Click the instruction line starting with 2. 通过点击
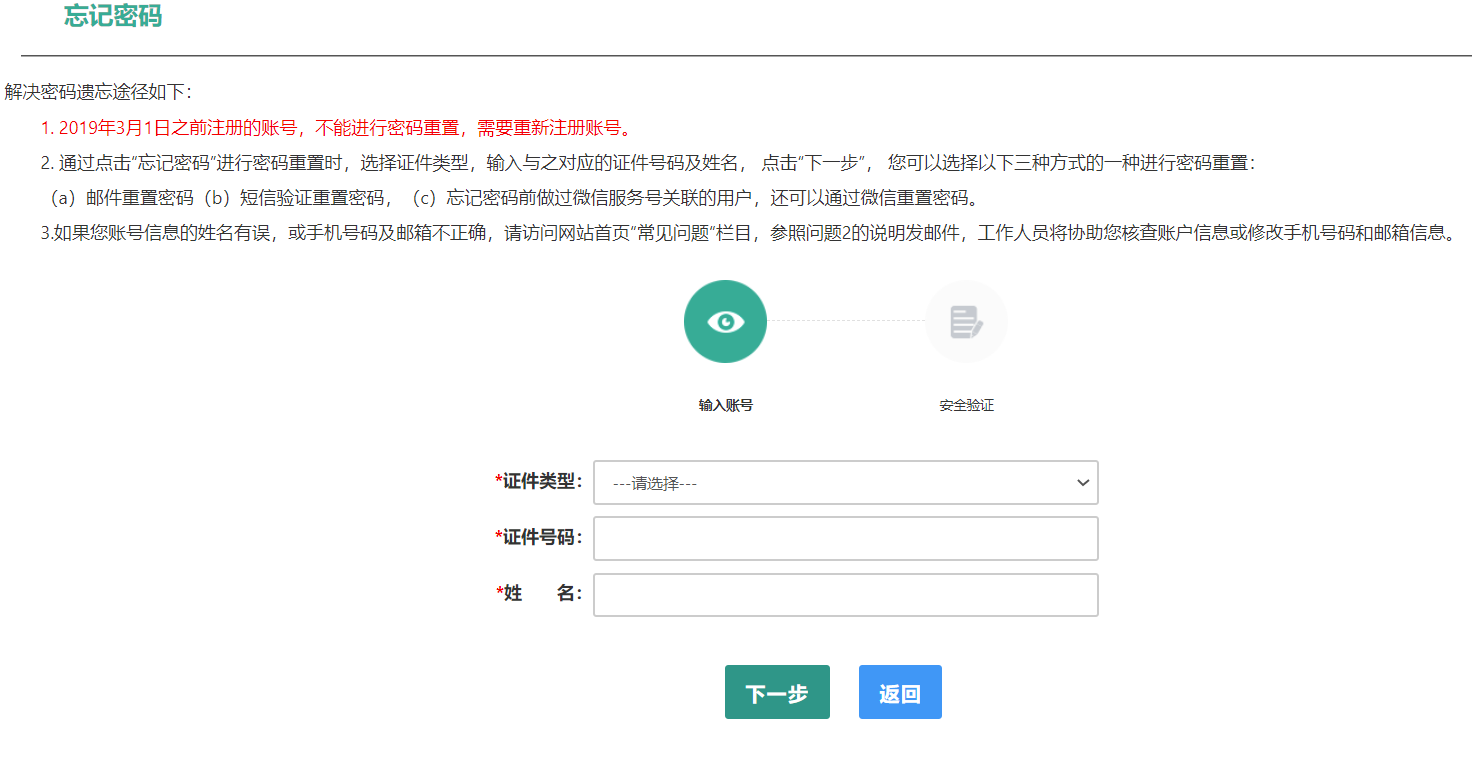 (646, 163)
